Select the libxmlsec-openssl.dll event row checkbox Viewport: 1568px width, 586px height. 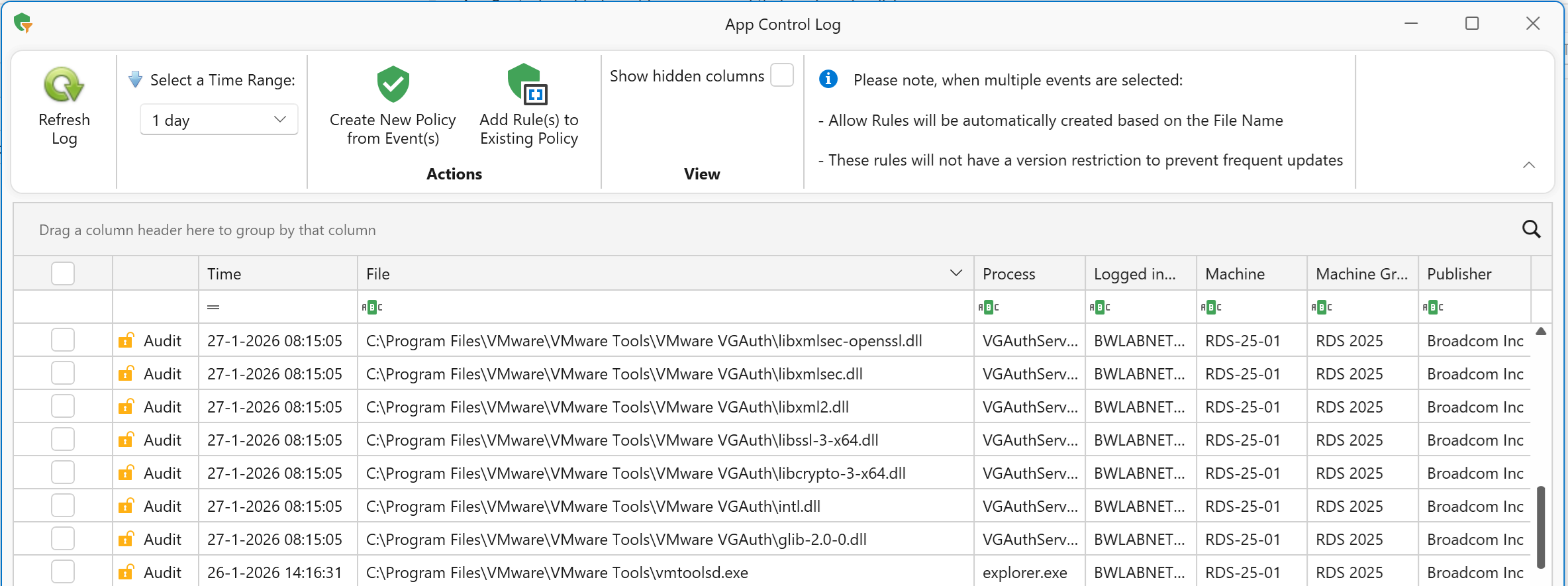click(63, 340)
